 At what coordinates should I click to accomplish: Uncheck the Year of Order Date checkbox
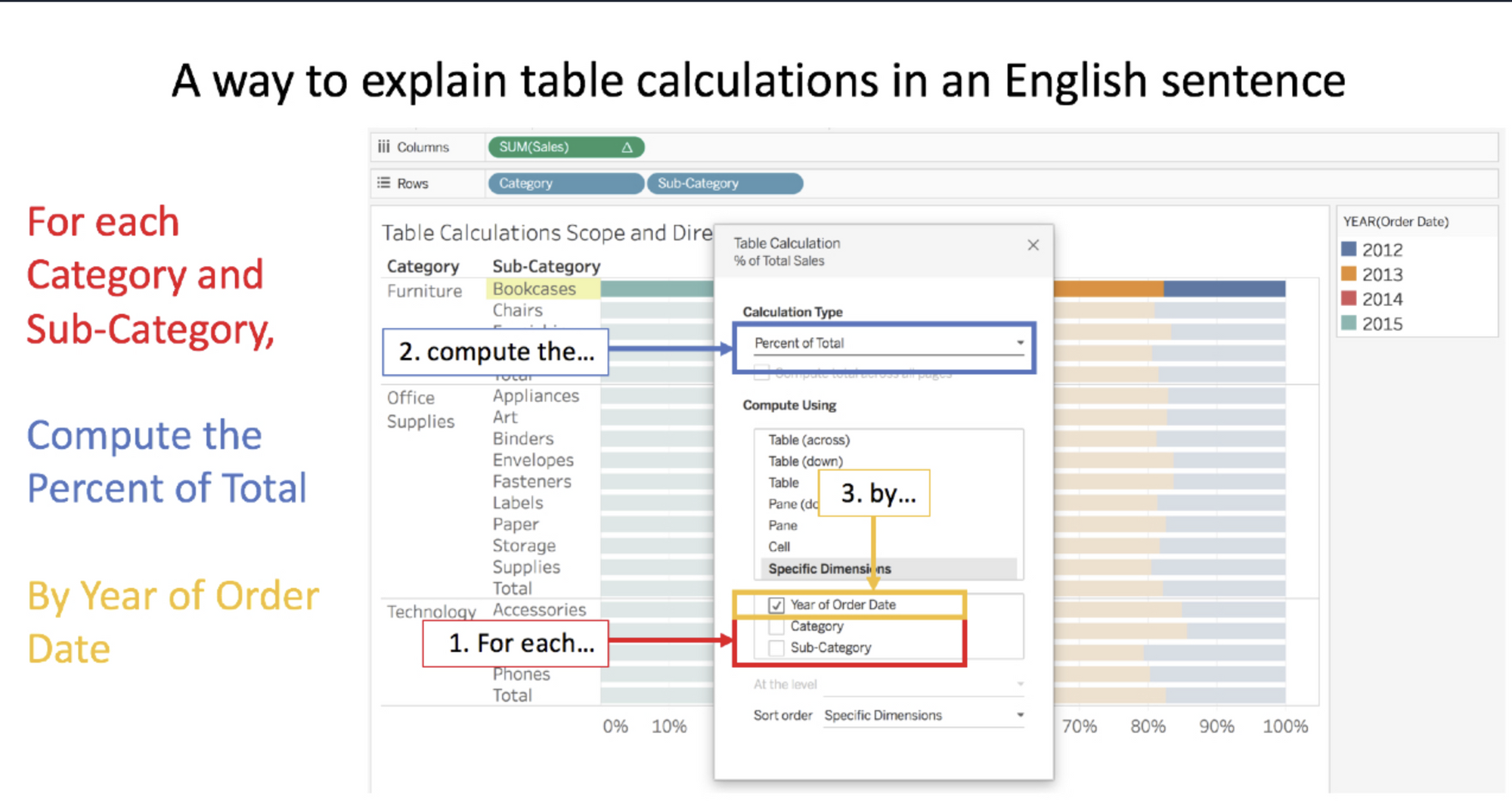pyautogui.click(x=776, y=605)
